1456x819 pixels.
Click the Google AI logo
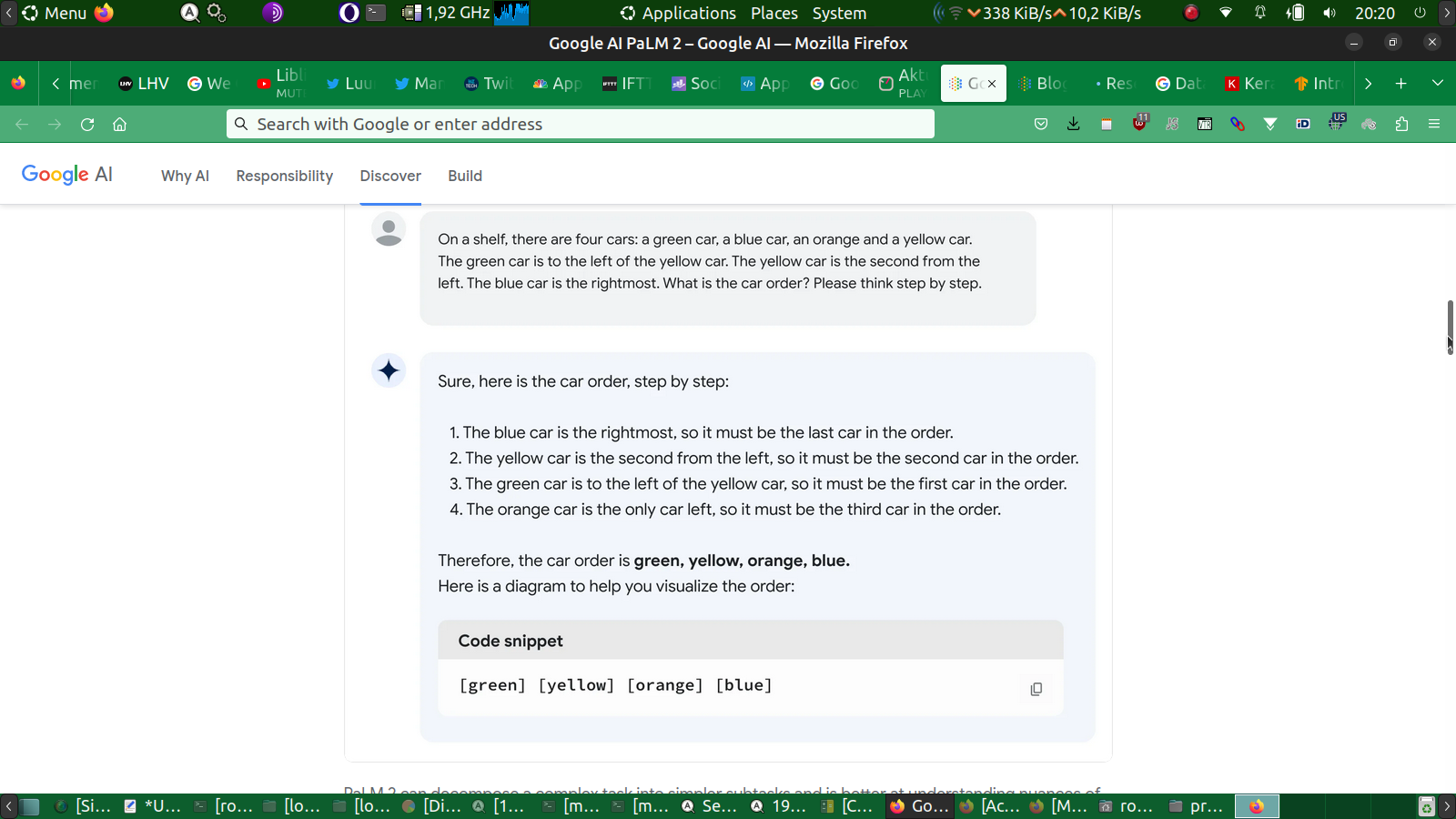[x=67, y=175]
